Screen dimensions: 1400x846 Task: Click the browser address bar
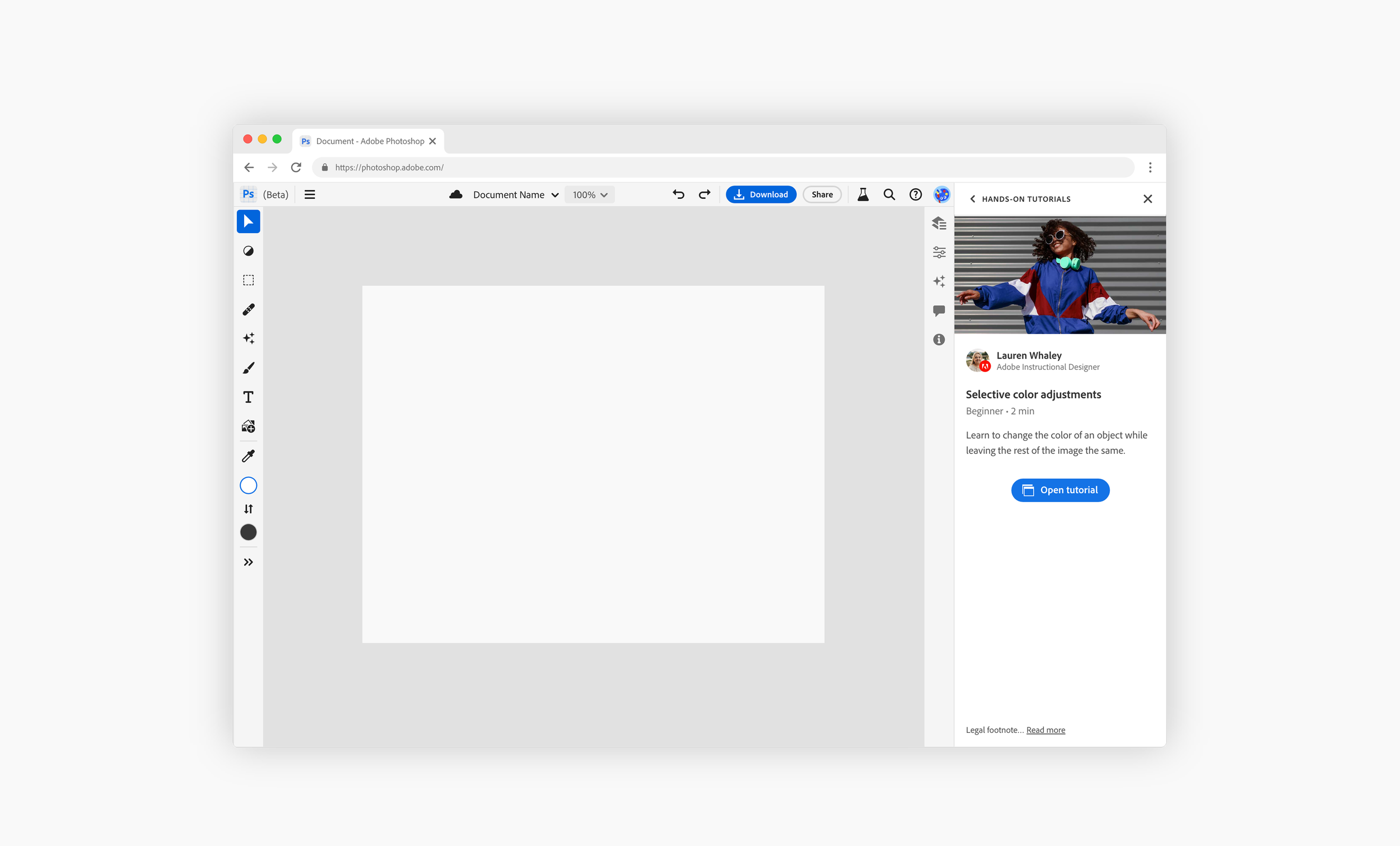(x=722, y=167)
